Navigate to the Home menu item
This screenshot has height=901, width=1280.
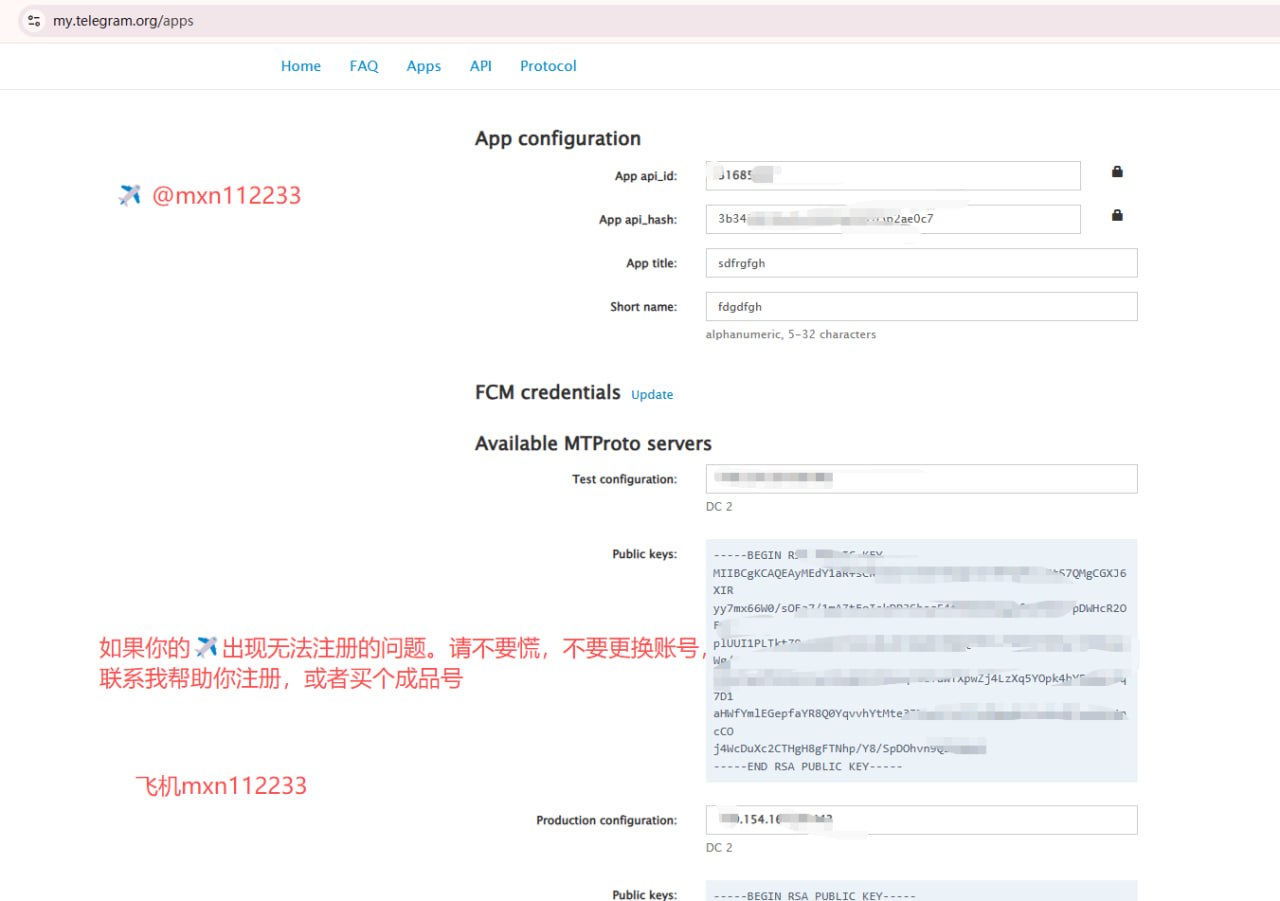[x=300, y=65]
